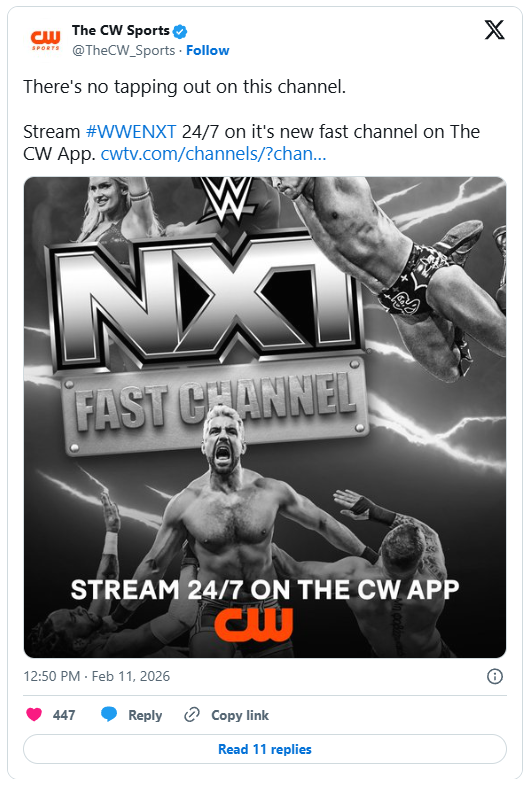Click the CW Sports profile avatar
This screenshot has height=790, width=525.
pos(45,40)
